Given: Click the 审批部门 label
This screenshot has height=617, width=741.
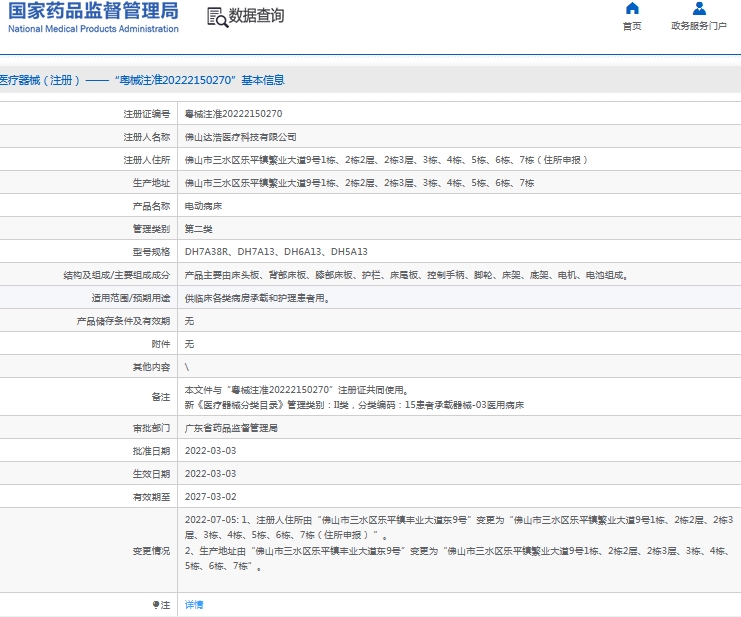Looking at the screenshot, I should pyautogui.click(x=151, y=428).
